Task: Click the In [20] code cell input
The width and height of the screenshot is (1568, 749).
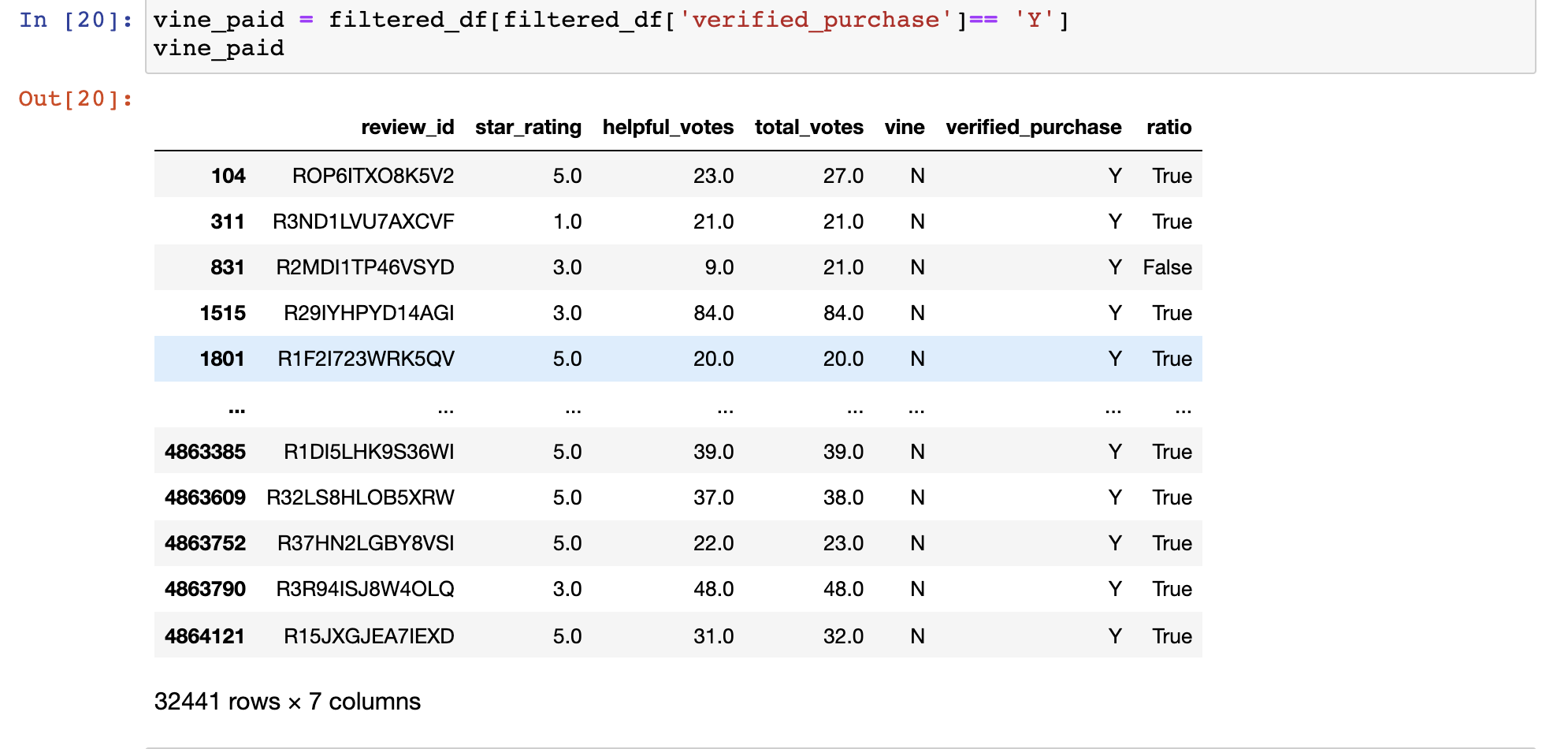Action: tap(840, 35)
